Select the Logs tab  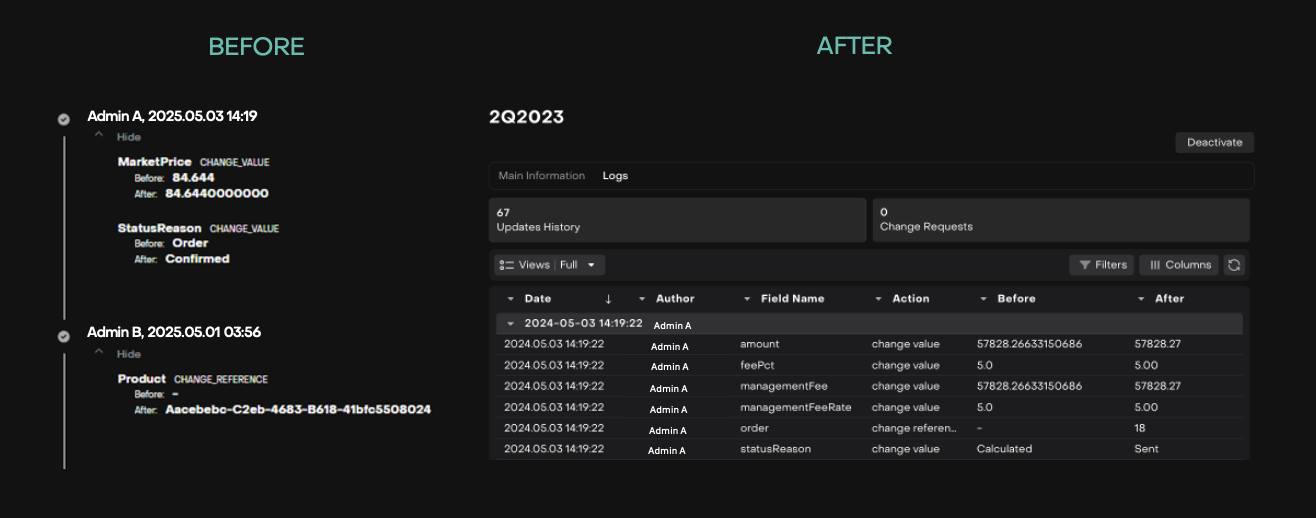tap(615, 176)
